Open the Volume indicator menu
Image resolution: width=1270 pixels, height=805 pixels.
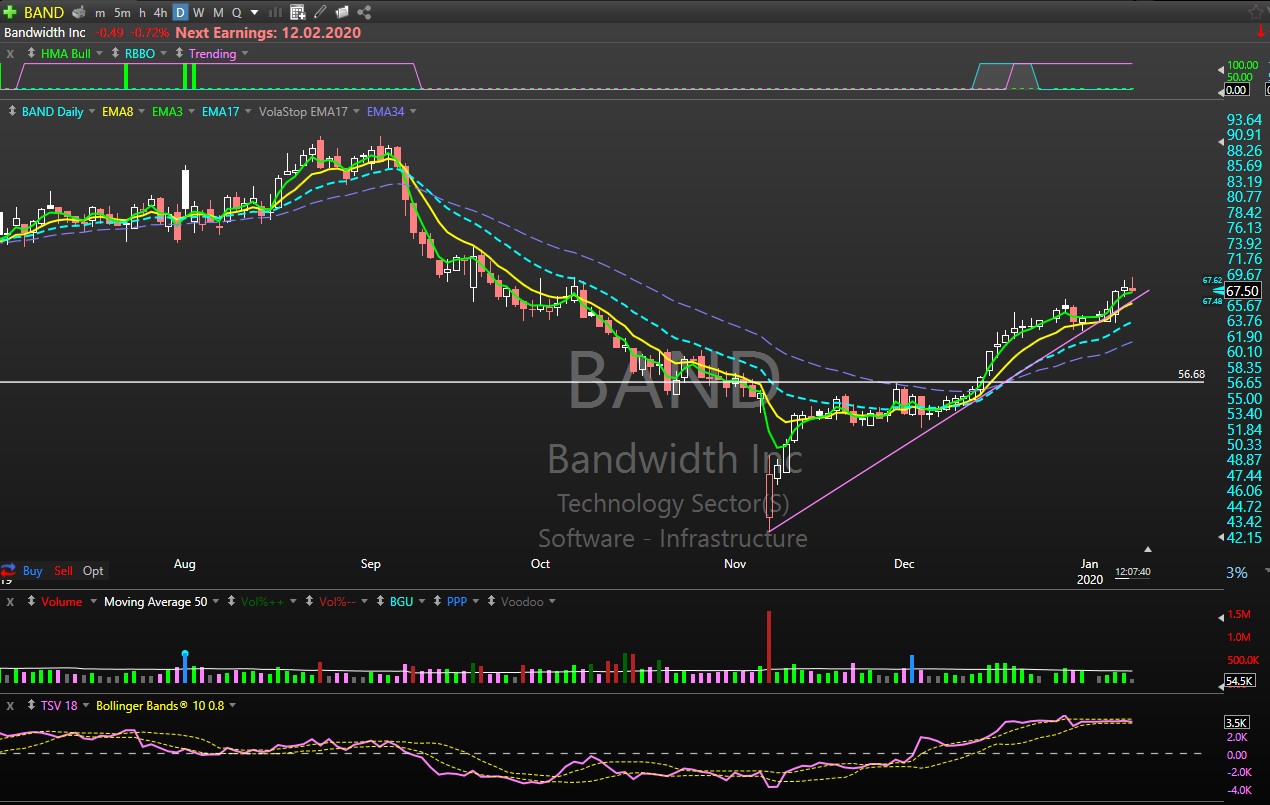(x=93, y=602)
